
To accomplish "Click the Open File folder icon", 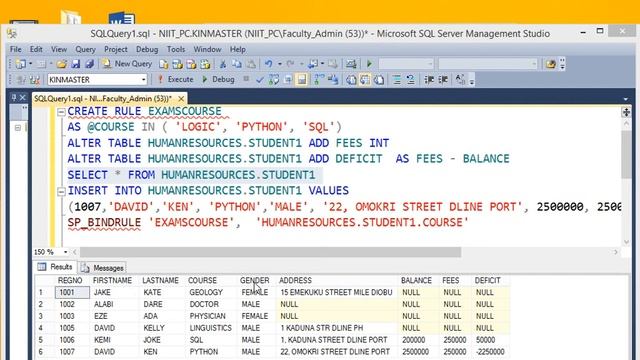I will 62,64.
